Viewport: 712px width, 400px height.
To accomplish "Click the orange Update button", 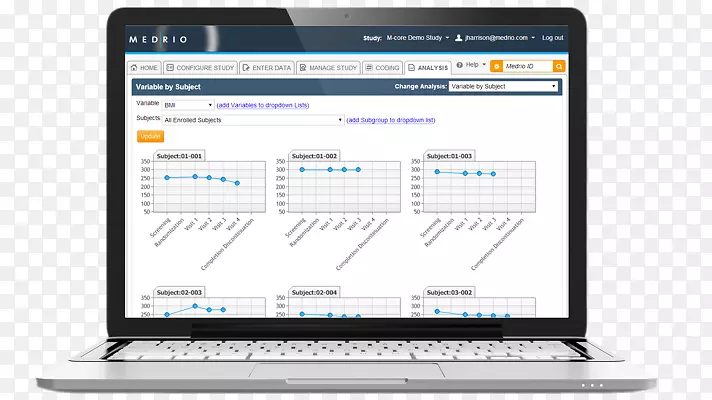I will pos(150,136).
